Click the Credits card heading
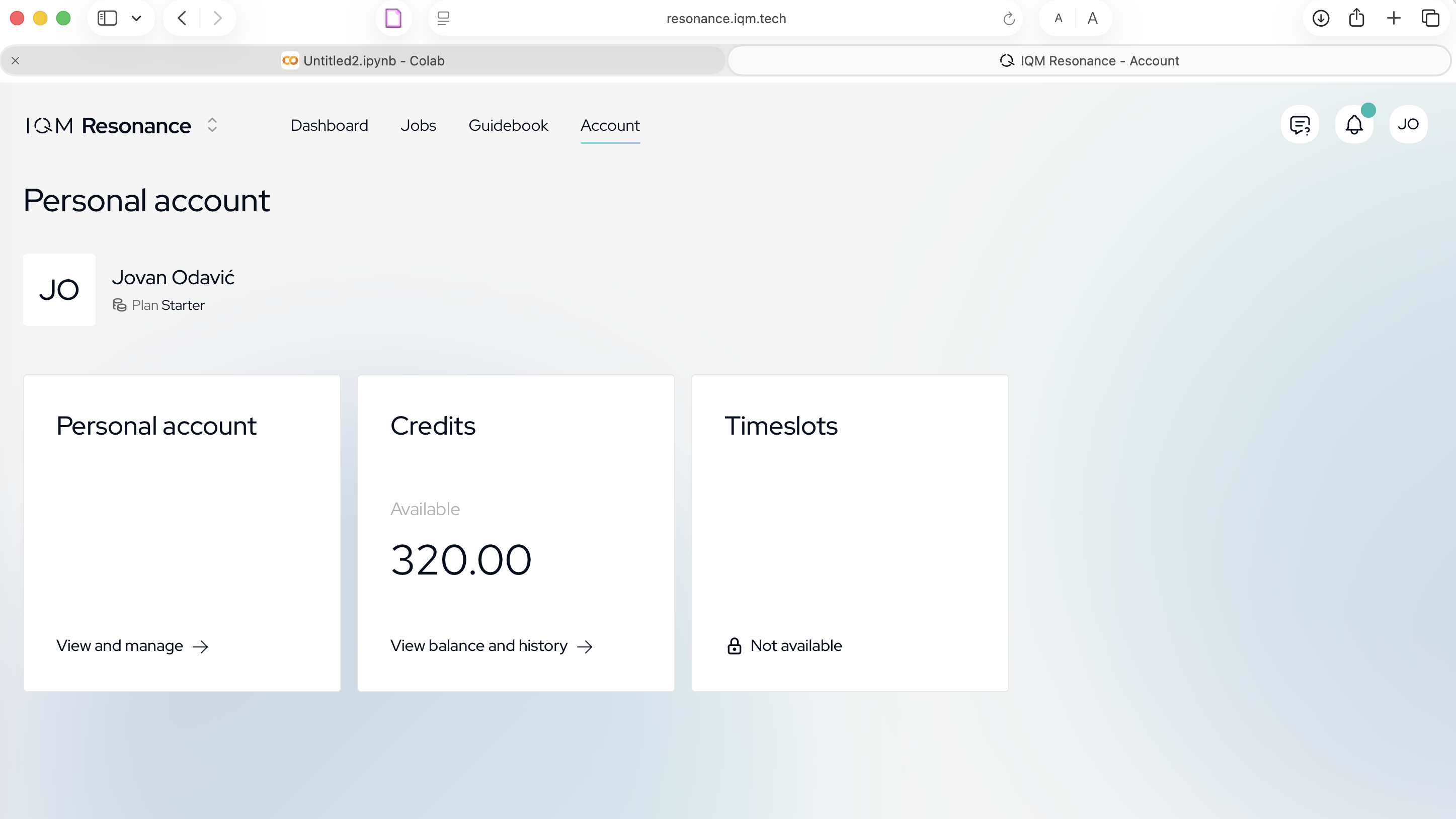The image size is (1456, 819). 432,426
